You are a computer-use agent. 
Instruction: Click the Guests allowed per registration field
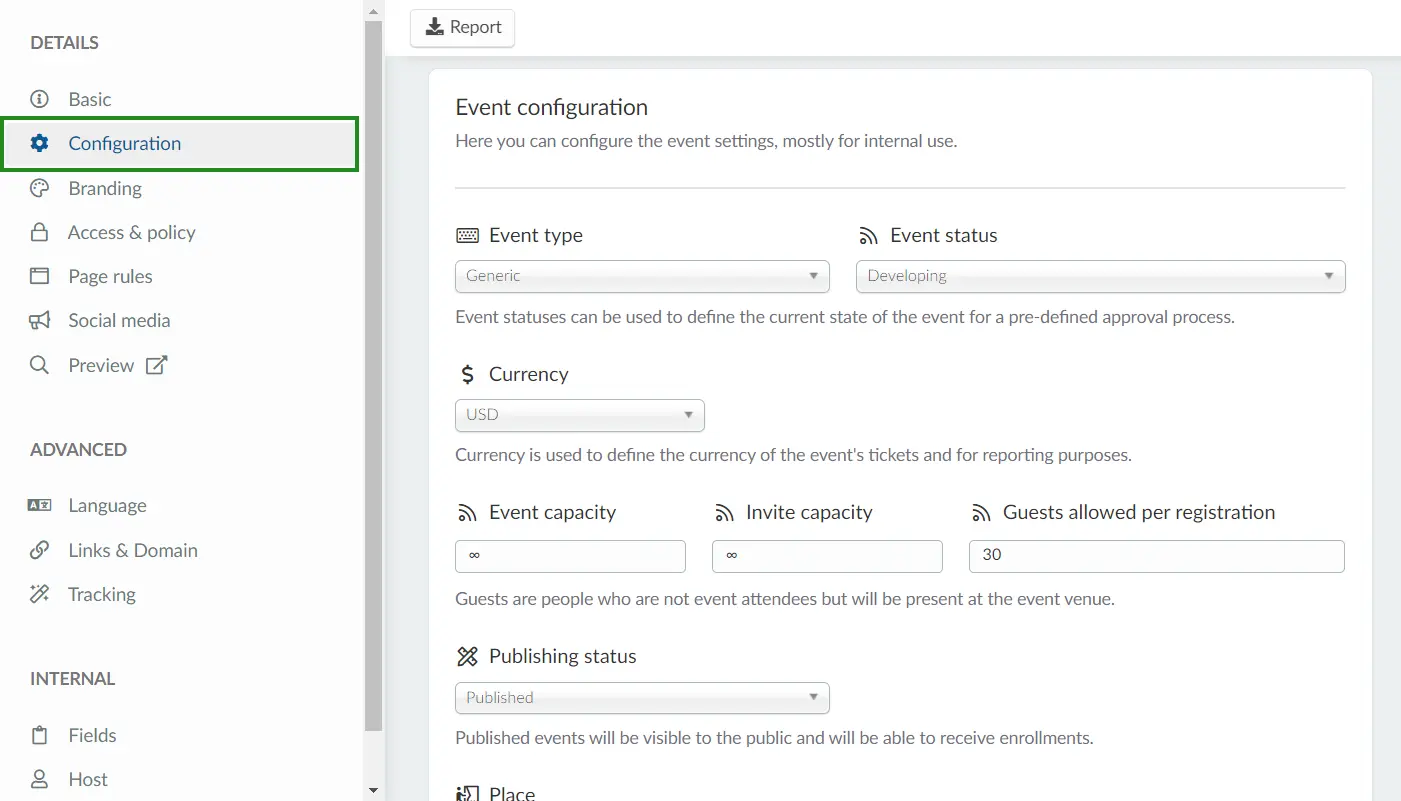pyautogui.click(x=1157, y=556)
